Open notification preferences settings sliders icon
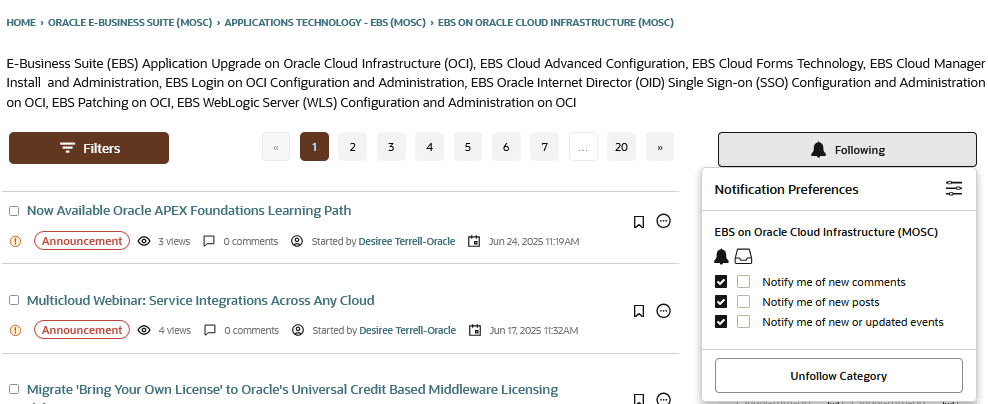988x404 pixels. 953,189
